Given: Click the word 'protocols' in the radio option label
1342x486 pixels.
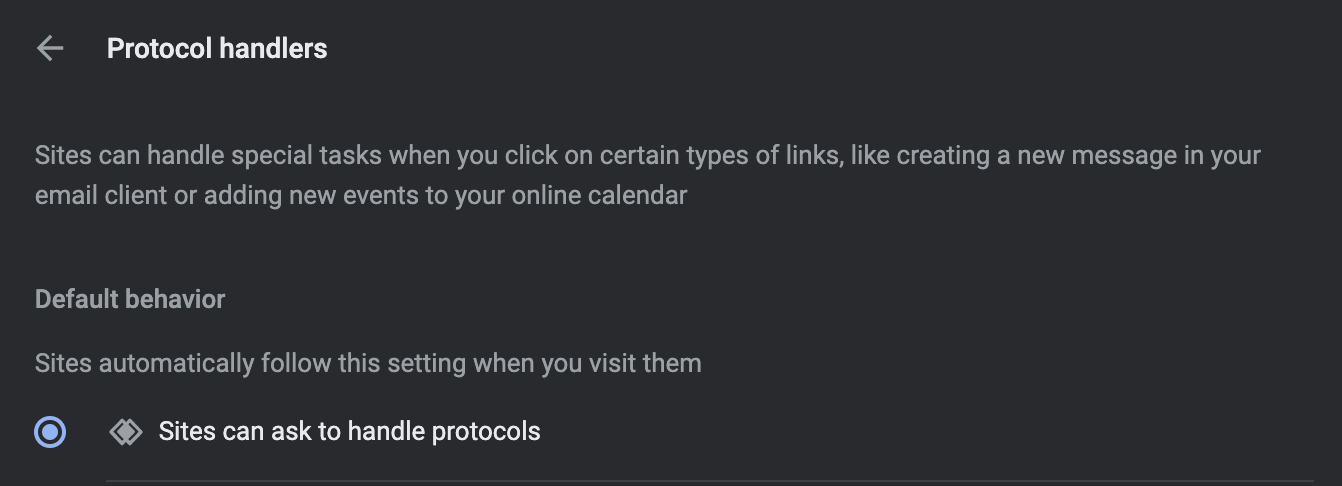Looking at the screenshot, I should pyautogui.click(x=487, y=432).
